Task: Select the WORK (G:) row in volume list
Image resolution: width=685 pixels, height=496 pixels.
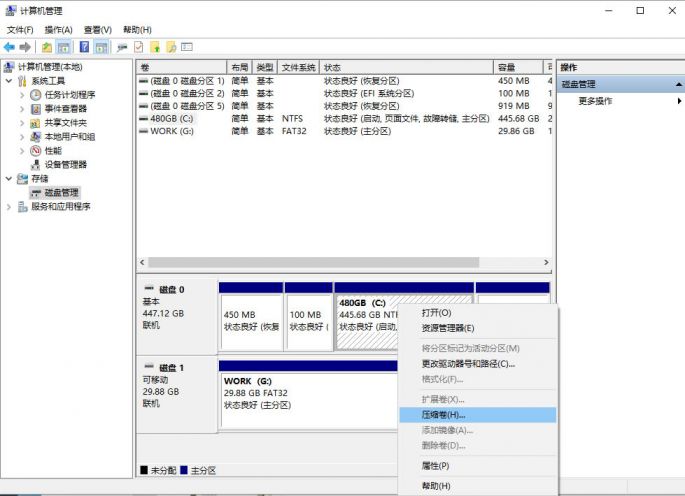Action: (344, 131)
